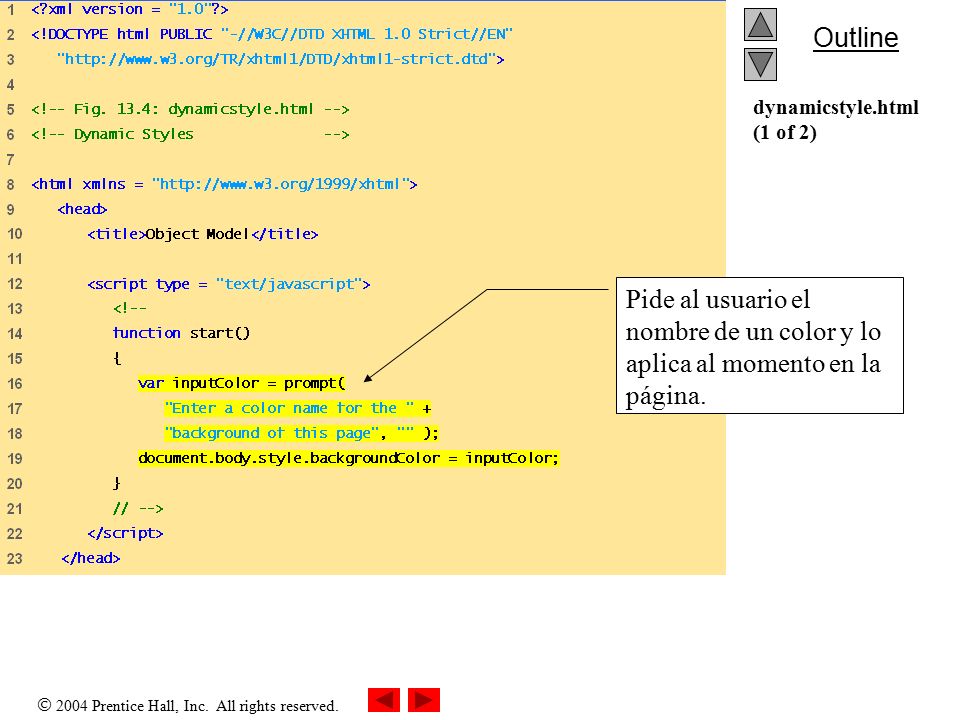
Task: Click the '// -->' comment on line 21
Action: coord(138,508)
